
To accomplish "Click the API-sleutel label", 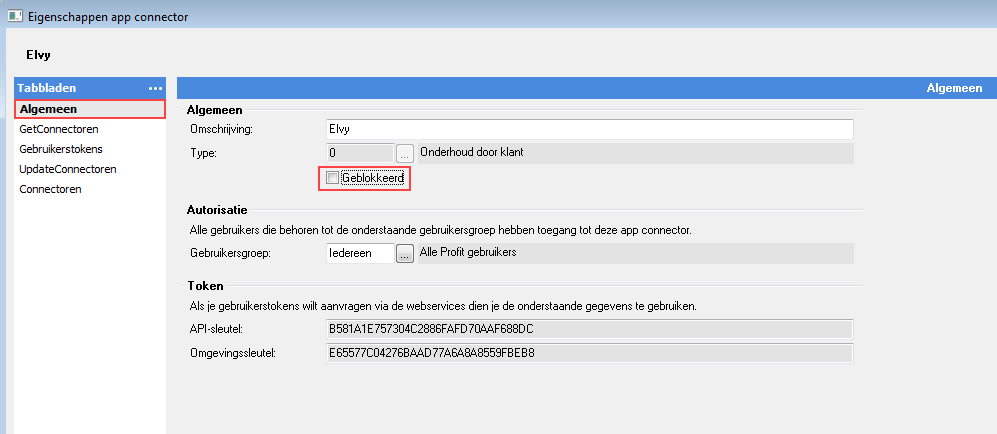I will 217,330.
